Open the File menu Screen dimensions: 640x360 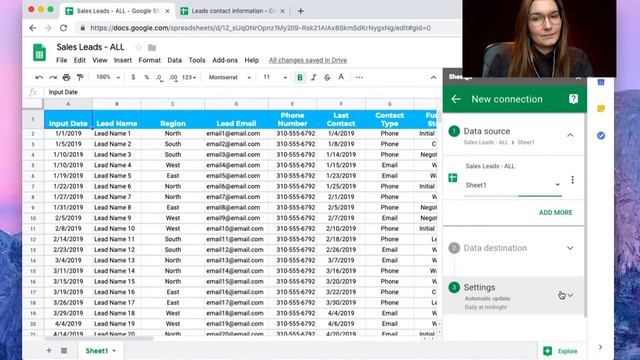(62, 60)
